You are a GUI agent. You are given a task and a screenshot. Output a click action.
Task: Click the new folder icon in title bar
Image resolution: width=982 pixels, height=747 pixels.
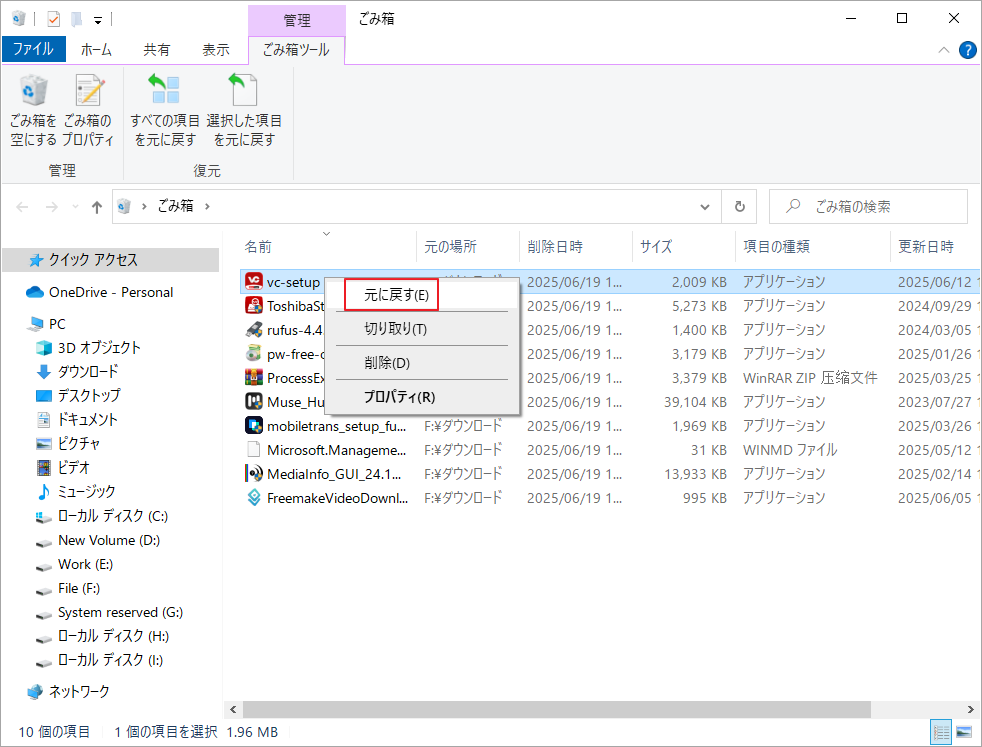pos(76,19)
